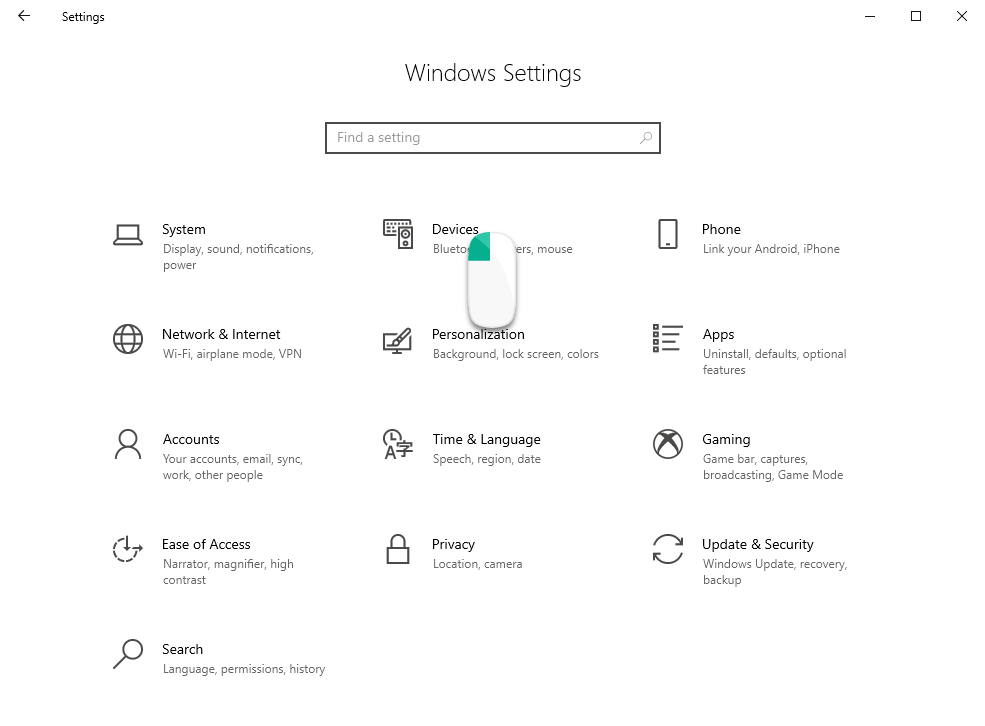The width and height of the screenshot is (985, 726).
Task: Click the Ease of Access icon
Action: coord(128,549)
